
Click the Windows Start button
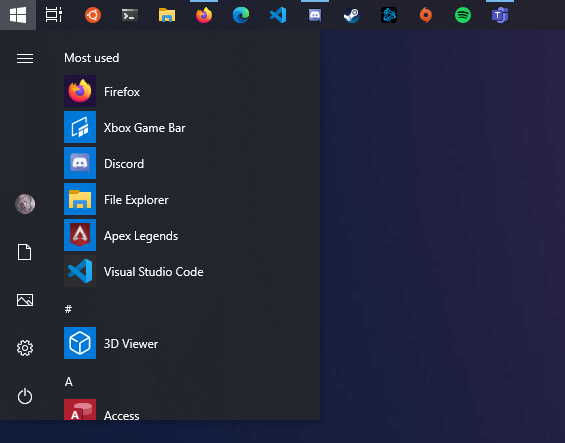click(18, 15)
